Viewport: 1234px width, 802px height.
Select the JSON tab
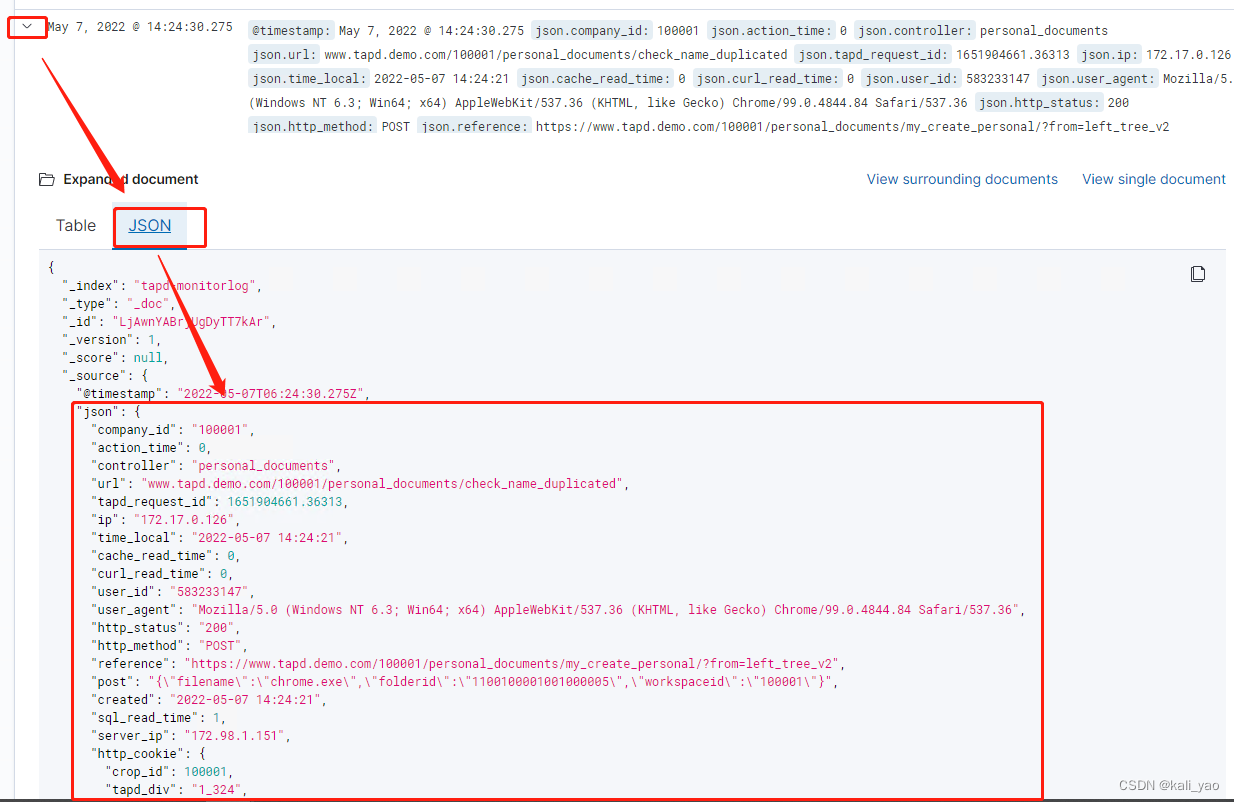coord(148,225)
